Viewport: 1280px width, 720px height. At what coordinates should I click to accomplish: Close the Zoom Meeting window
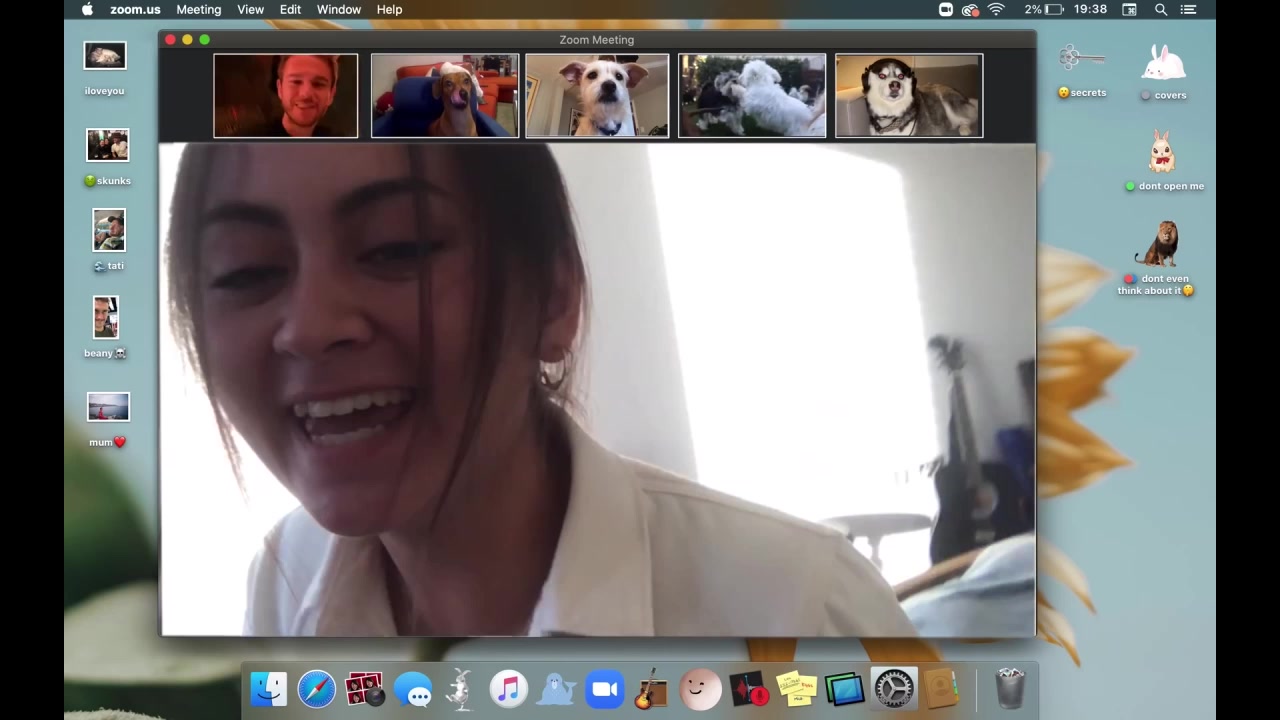170,39
